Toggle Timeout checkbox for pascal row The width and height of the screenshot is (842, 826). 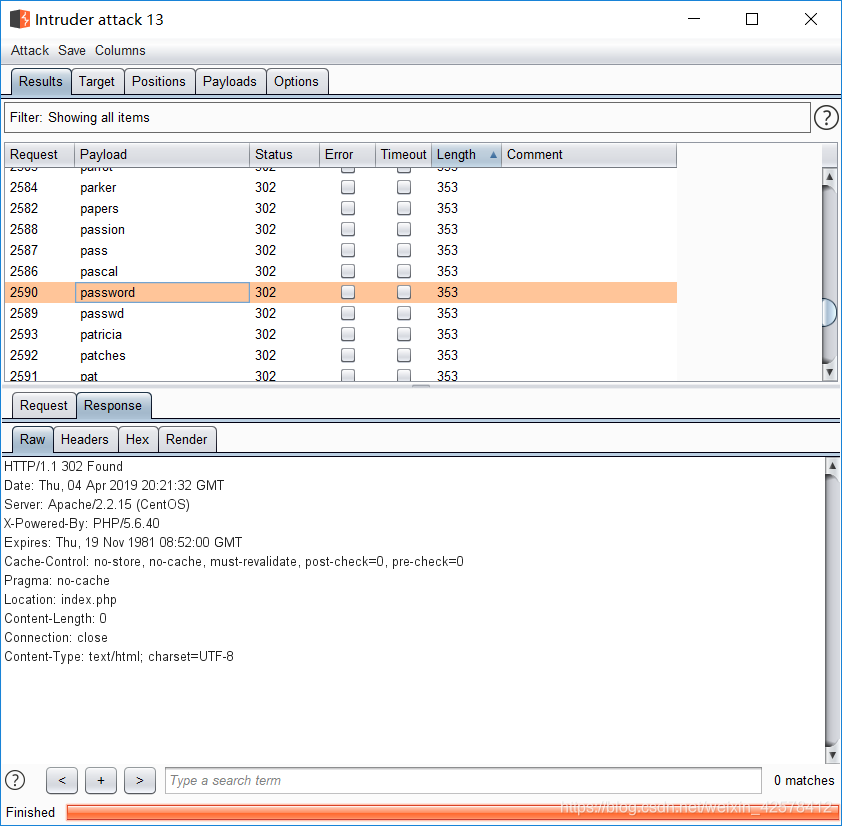click(x=404, y=271)
